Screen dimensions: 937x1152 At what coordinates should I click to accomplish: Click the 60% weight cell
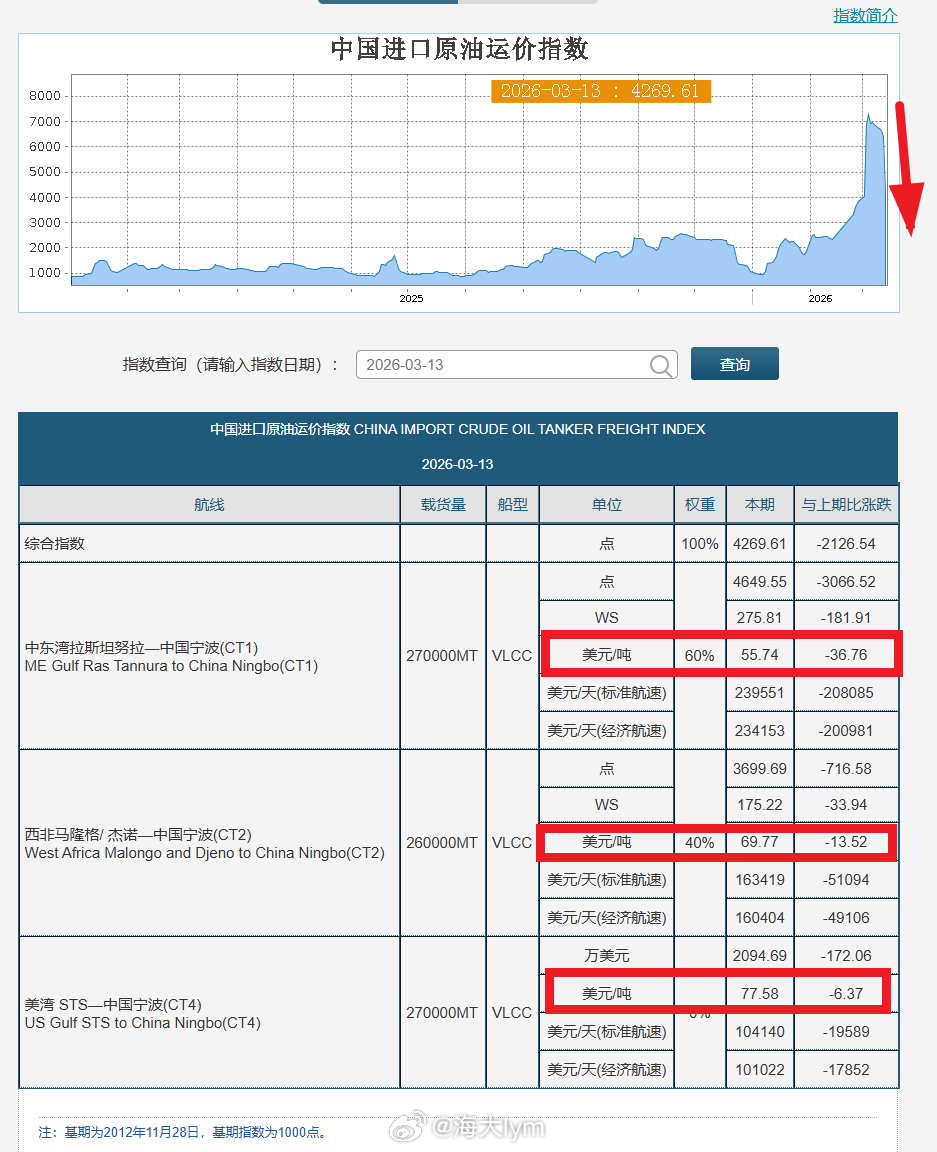pos(700,655)
